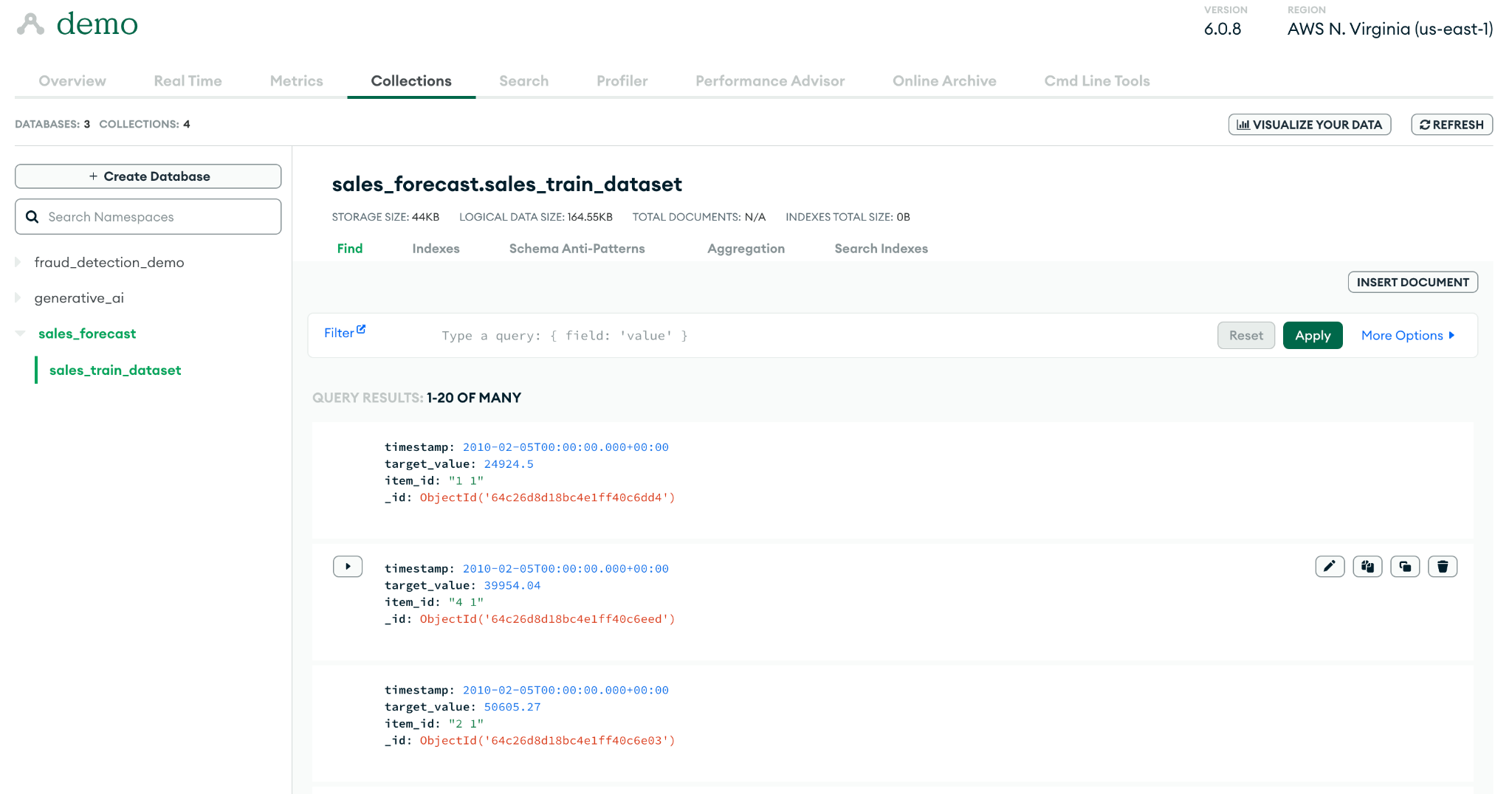Edit the document with target_value 39954.04
The image size is (1512, 794).
pos(1330,567)
